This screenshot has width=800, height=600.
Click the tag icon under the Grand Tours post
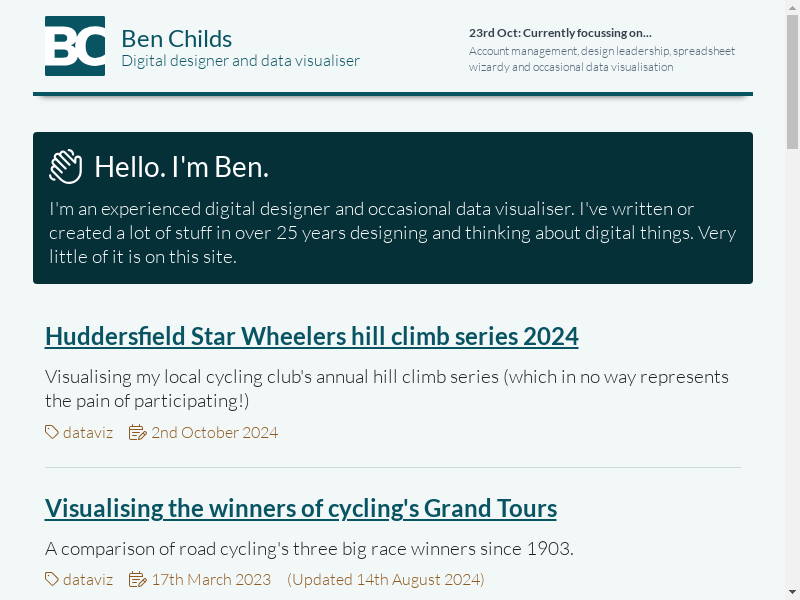pyautogui.click(x=52, y=579)
